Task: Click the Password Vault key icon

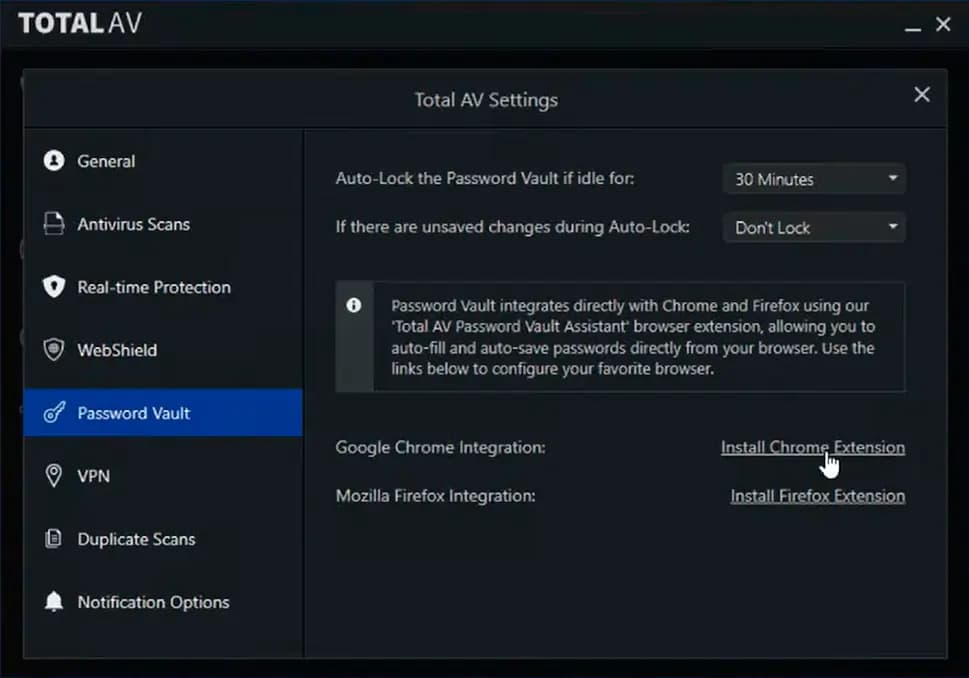Action: 54,412
